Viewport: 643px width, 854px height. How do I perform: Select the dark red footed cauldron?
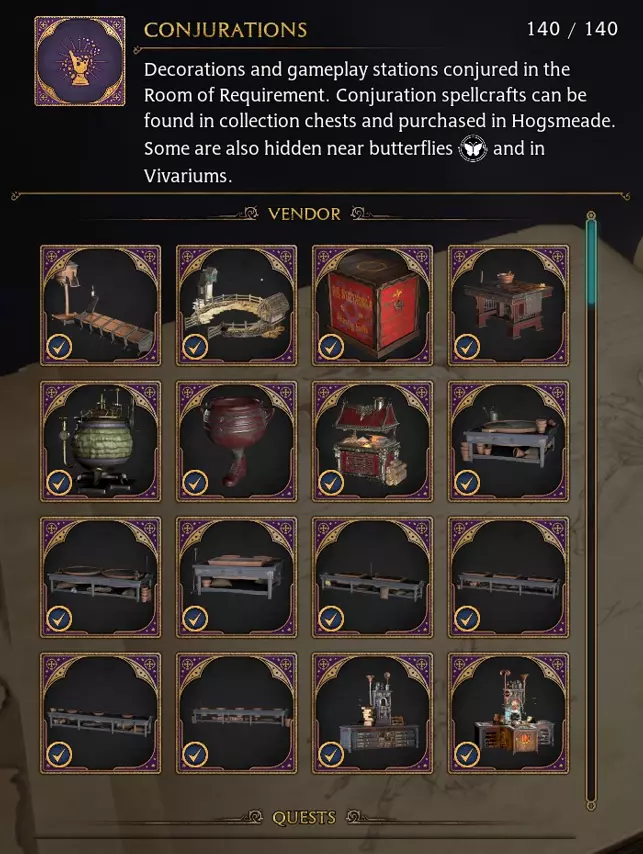tap(236, 441)
